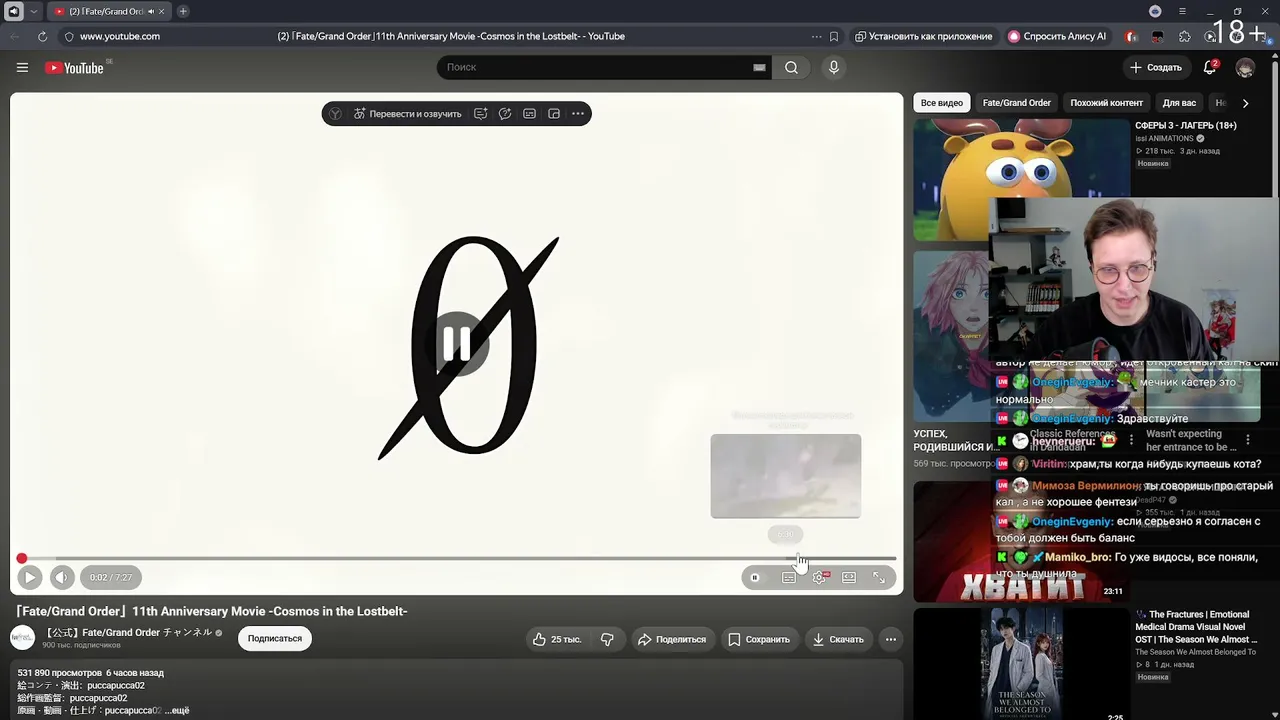This screenshot has width=1280, height=720.
Task: Dislike the video
Action: point(607,639)
